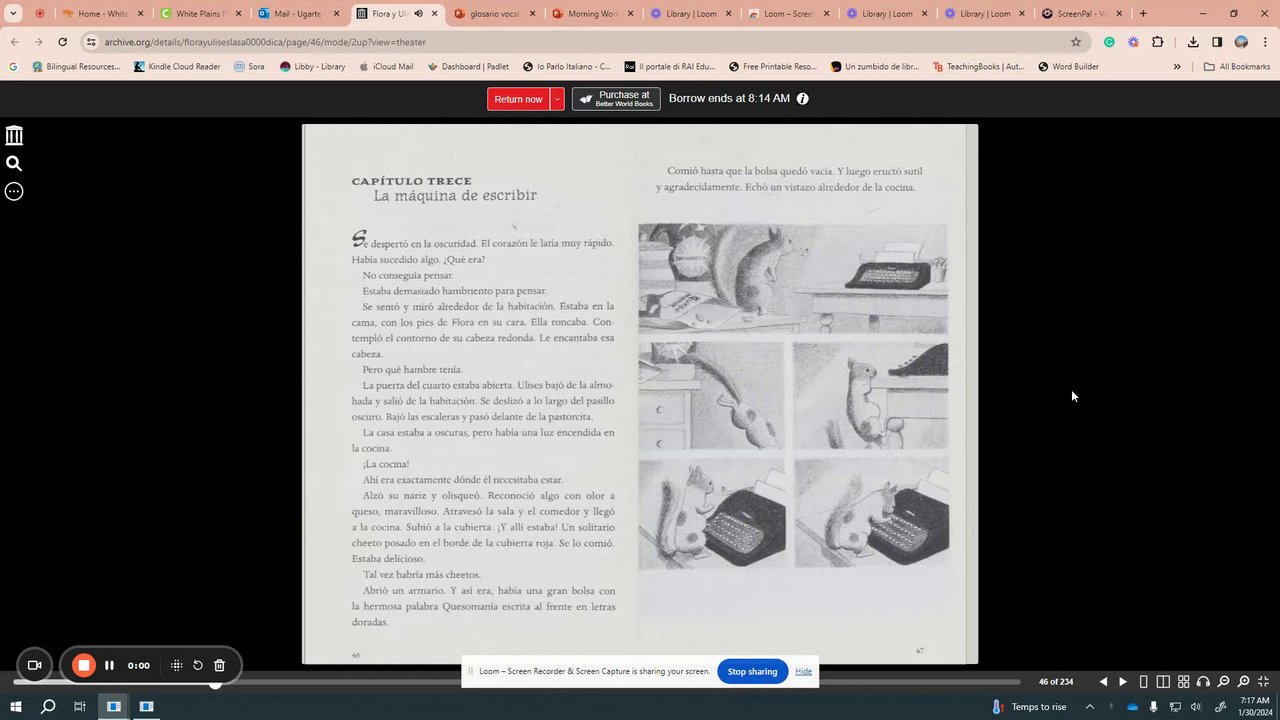The width and height of the screenshot is (1280, 720).
Task: Mute the Flora y Ulises tab audio icon
Action: (418, 14)
